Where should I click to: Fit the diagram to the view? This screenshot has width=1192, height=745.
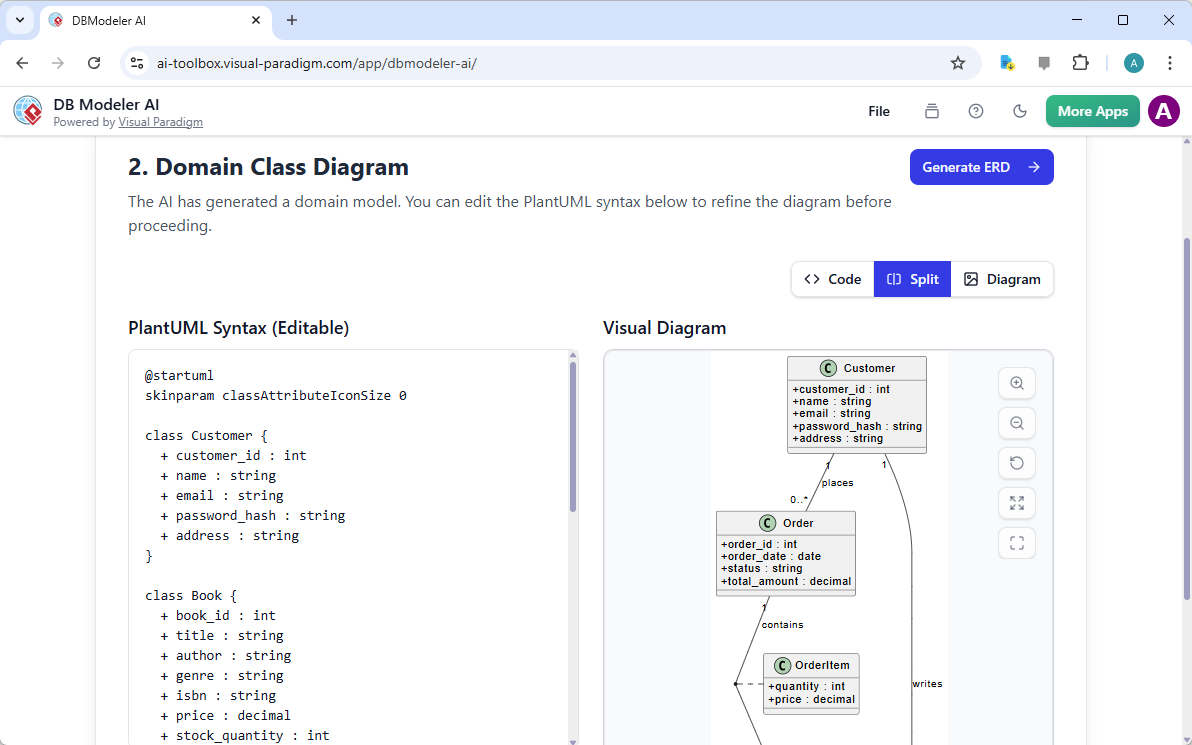pyautogui.click(x=1016, y=543)
